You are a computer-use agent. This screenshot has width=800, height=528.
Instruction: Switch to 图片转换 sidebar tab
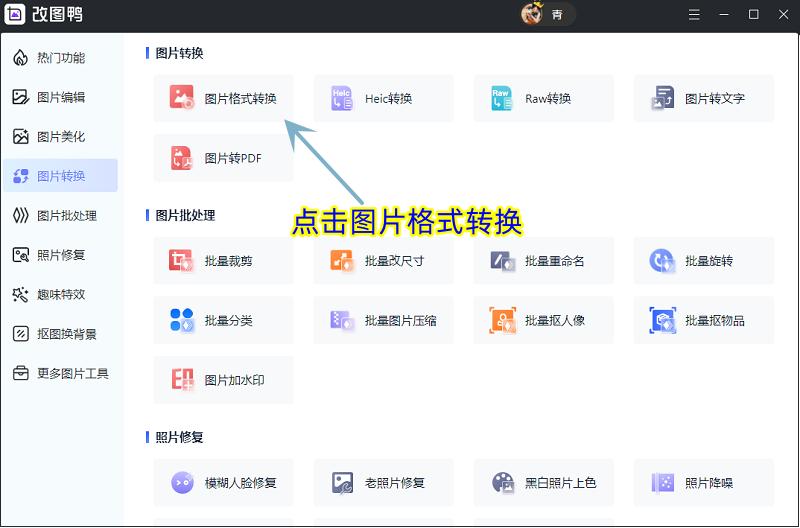(x=60, y=176)
